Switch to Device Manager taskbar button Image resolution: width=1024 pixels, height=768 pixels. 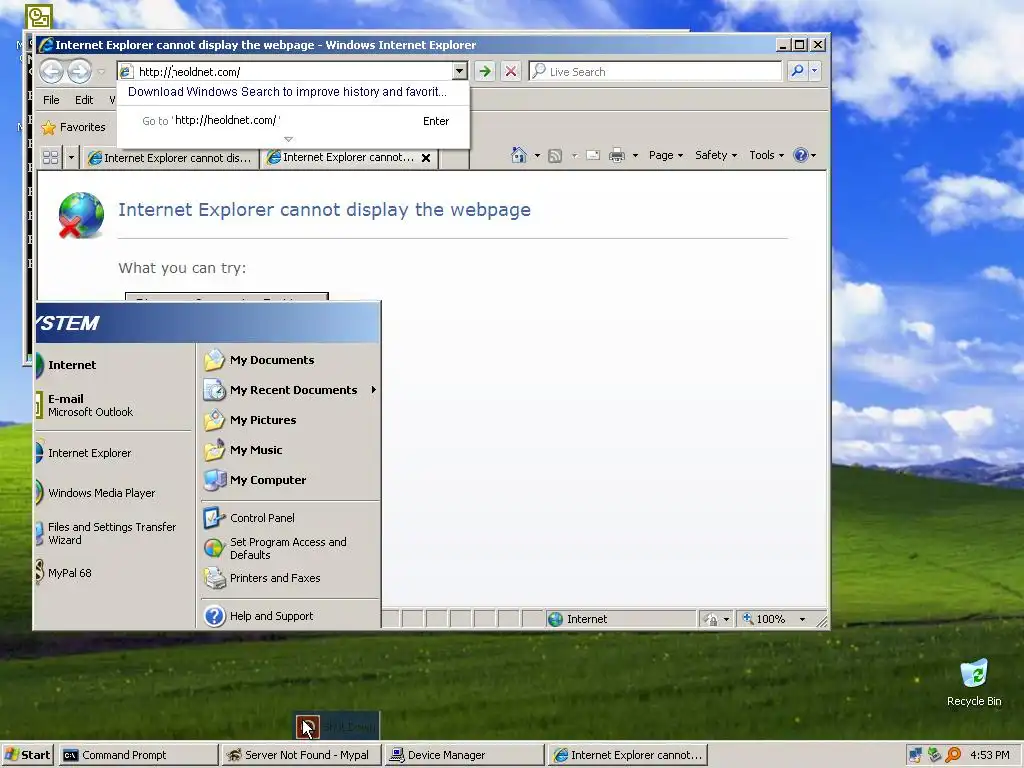click(464, 755)
